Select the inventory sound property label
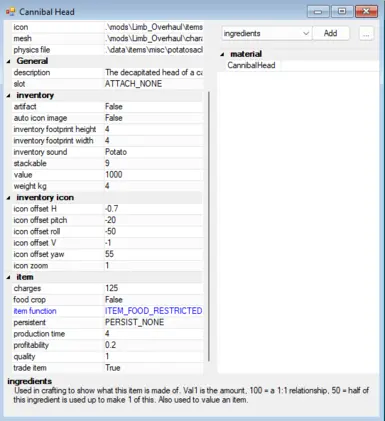This screenshot has width=385, height=421. tap(40, 152)
